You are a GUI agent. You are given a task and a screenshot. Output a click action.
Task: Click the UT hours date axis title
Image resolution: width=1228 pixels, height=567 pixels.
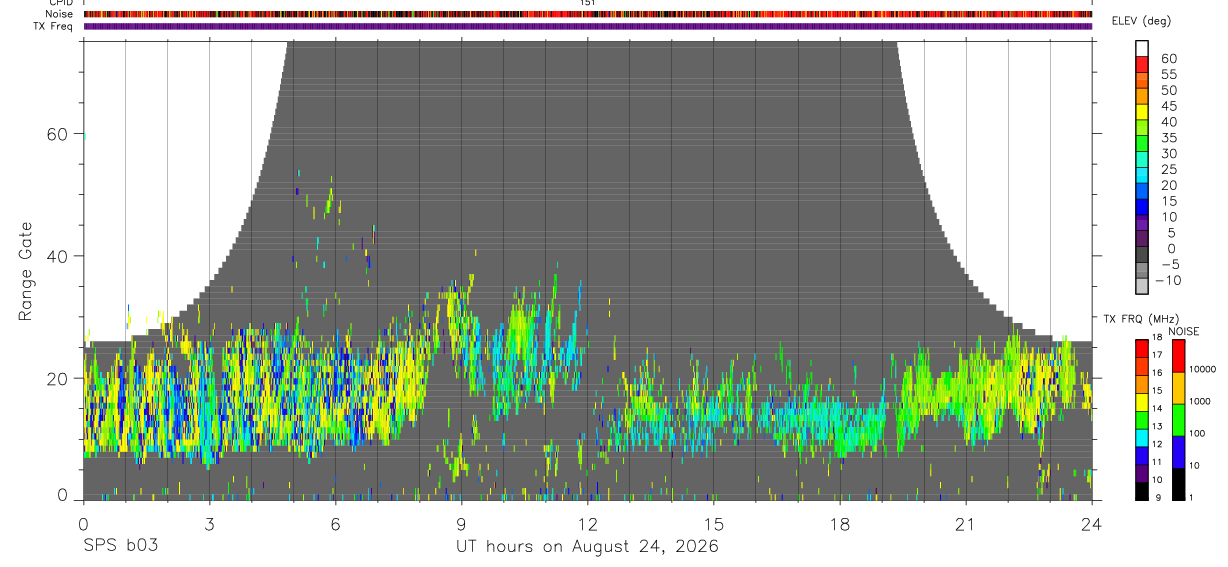tap(587, 547)
